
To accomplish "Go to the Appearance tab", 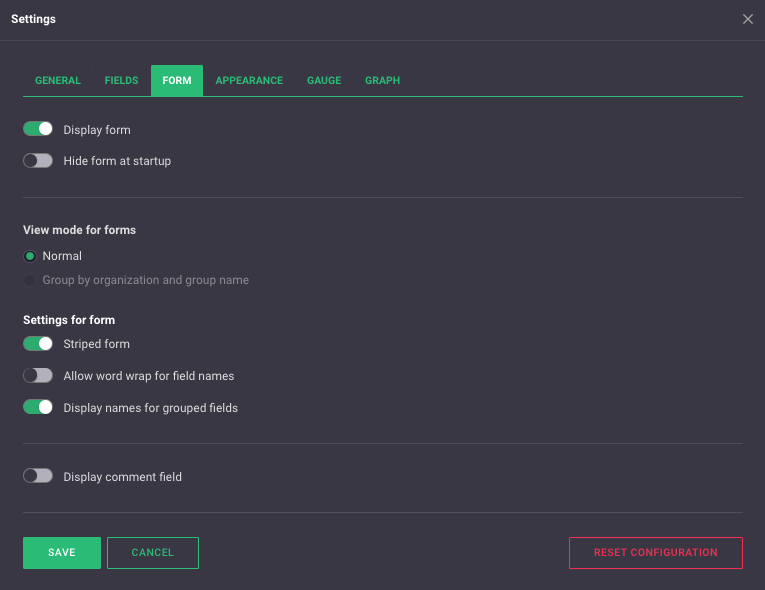I will (x=249, y=81).
